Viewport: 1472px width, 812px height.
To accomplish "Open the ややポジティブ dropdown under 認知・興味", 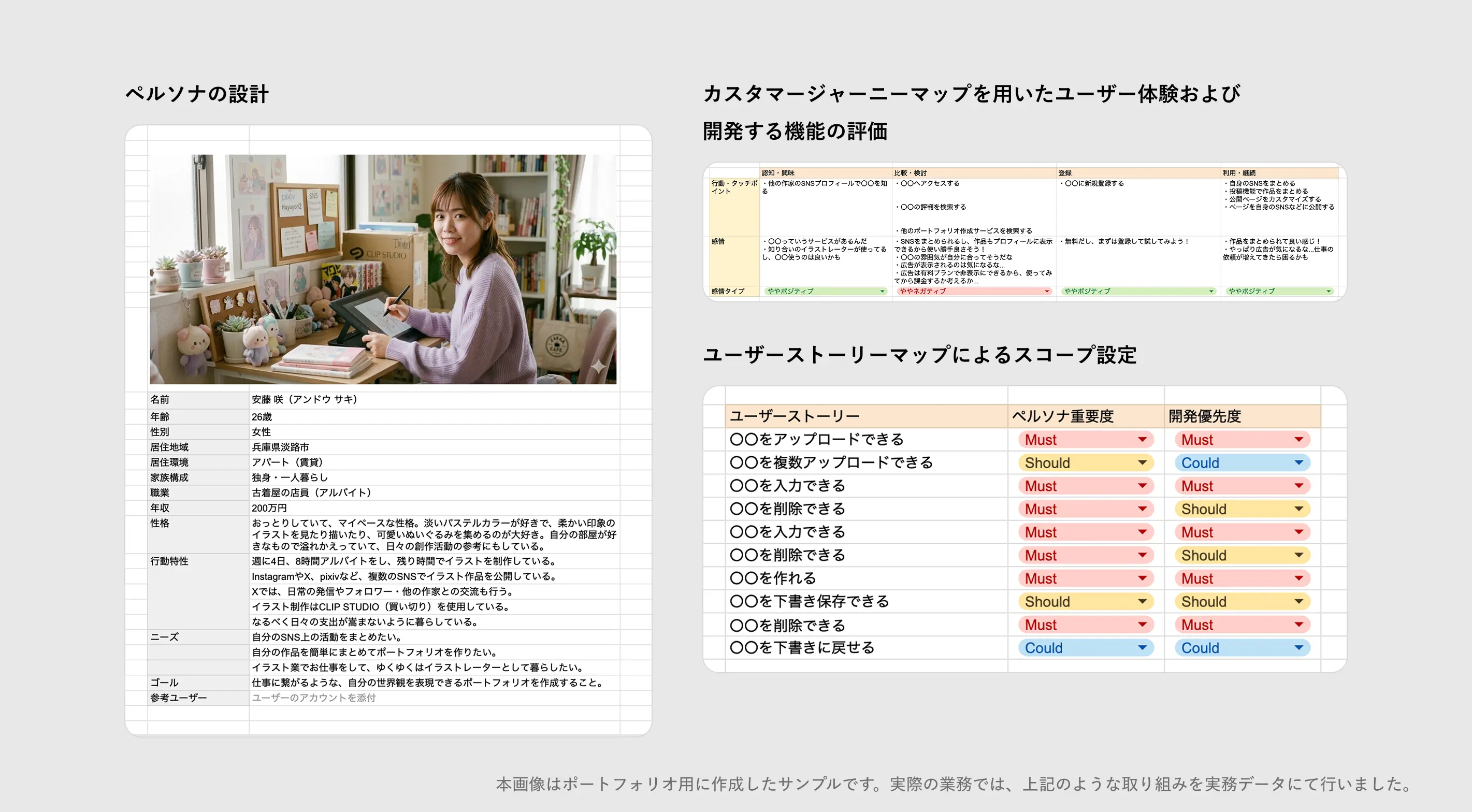I will tap(826, 292).
